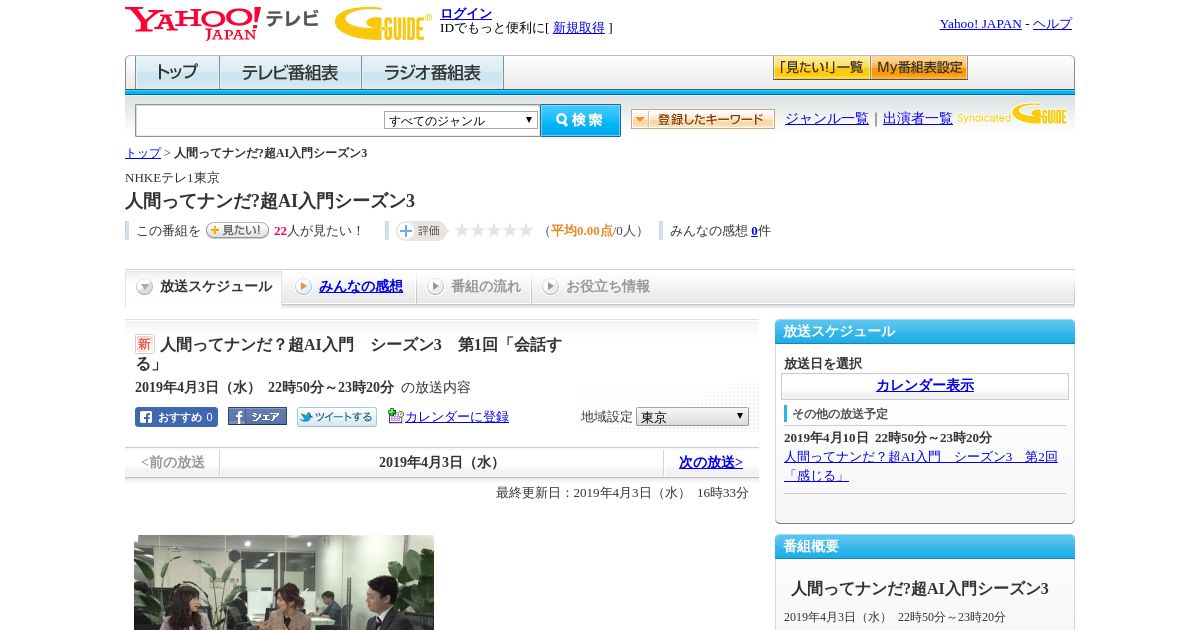Open the Yahoo! JAPAN link
Viewport: 1200px width, 630px height.
pyautogui.click(x=980, y=23)
